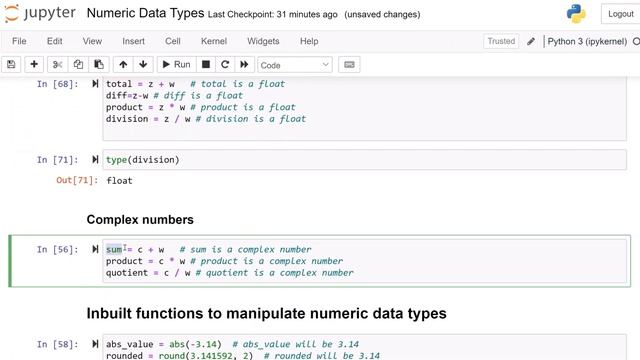Click the pencil edit mode icon
Viewport: 640px width, 360px height.
[x=531, y=41]
